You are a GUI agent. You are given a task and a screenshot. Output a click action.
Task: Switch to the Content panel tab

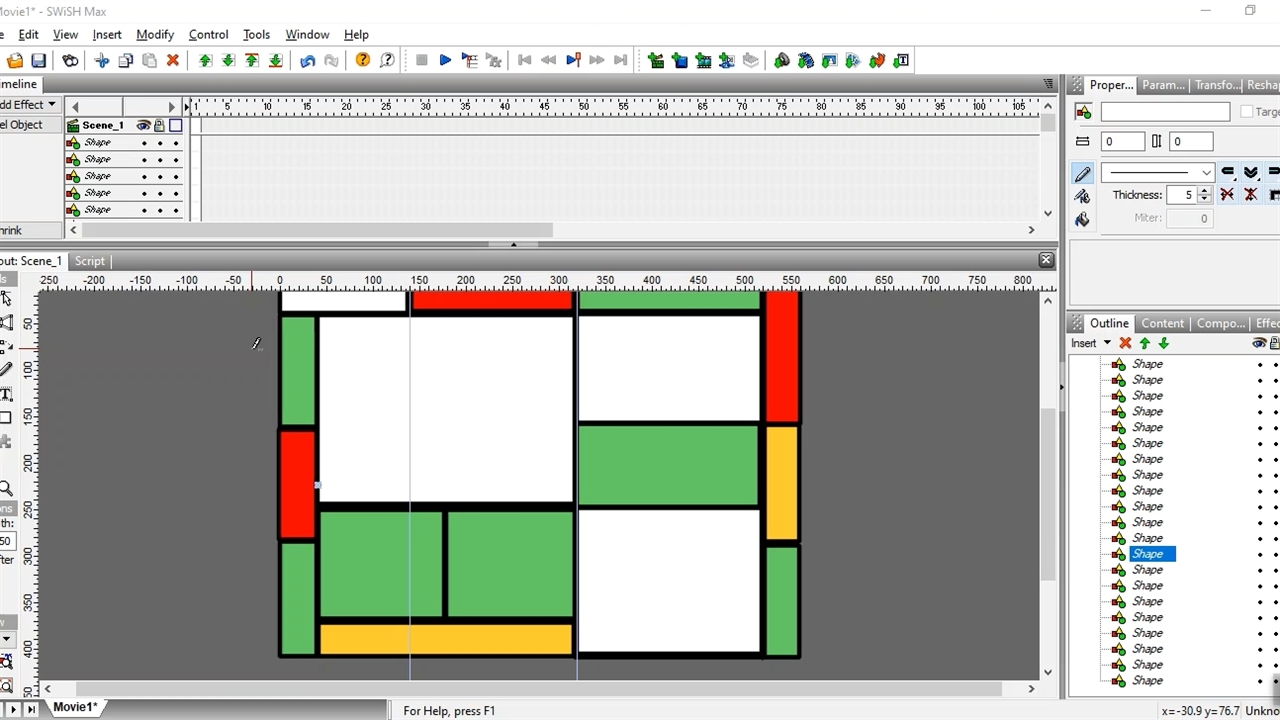[x=1162, y=323]
